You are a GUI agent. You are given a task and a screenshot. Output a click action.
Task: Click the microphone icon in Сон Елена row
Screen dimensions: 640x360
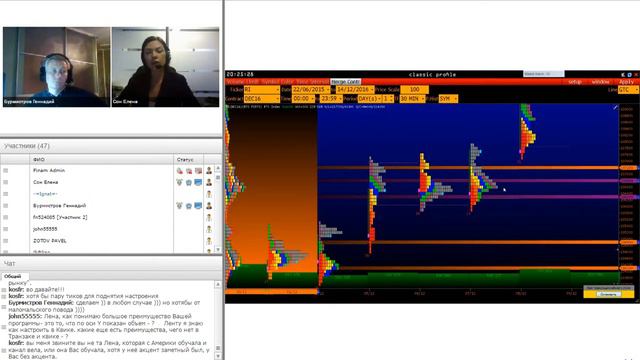pos(180,182)
